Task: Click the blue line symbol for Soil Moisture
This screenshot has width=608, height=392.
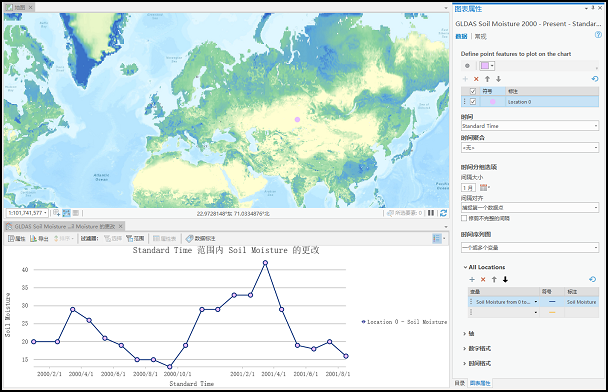Action: [x=552, y=302]
